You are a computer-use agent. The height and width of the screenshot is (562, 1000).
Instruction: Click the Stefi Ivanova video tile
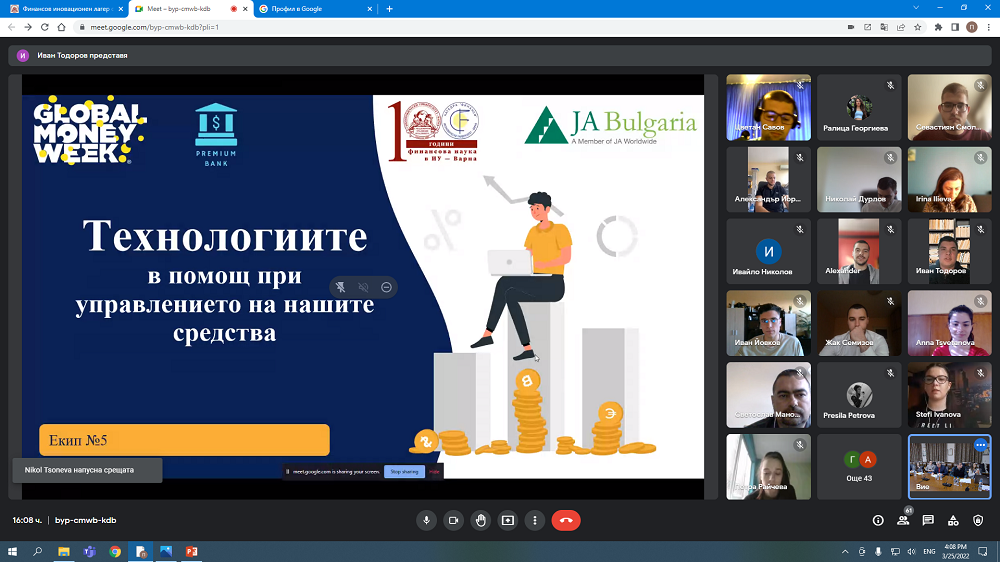[x=950, y=395]
